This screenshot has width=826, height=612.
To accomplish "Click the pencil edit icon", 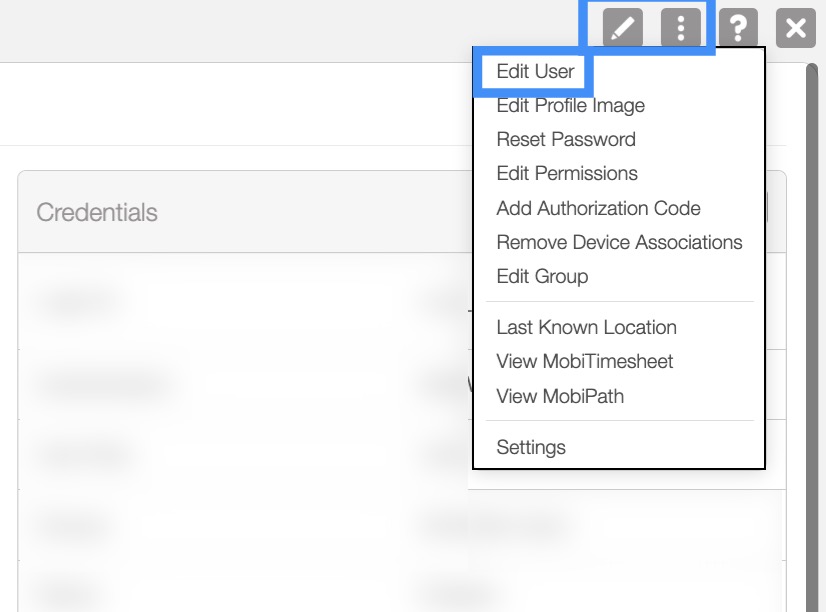I will click(x=622, y=28).
